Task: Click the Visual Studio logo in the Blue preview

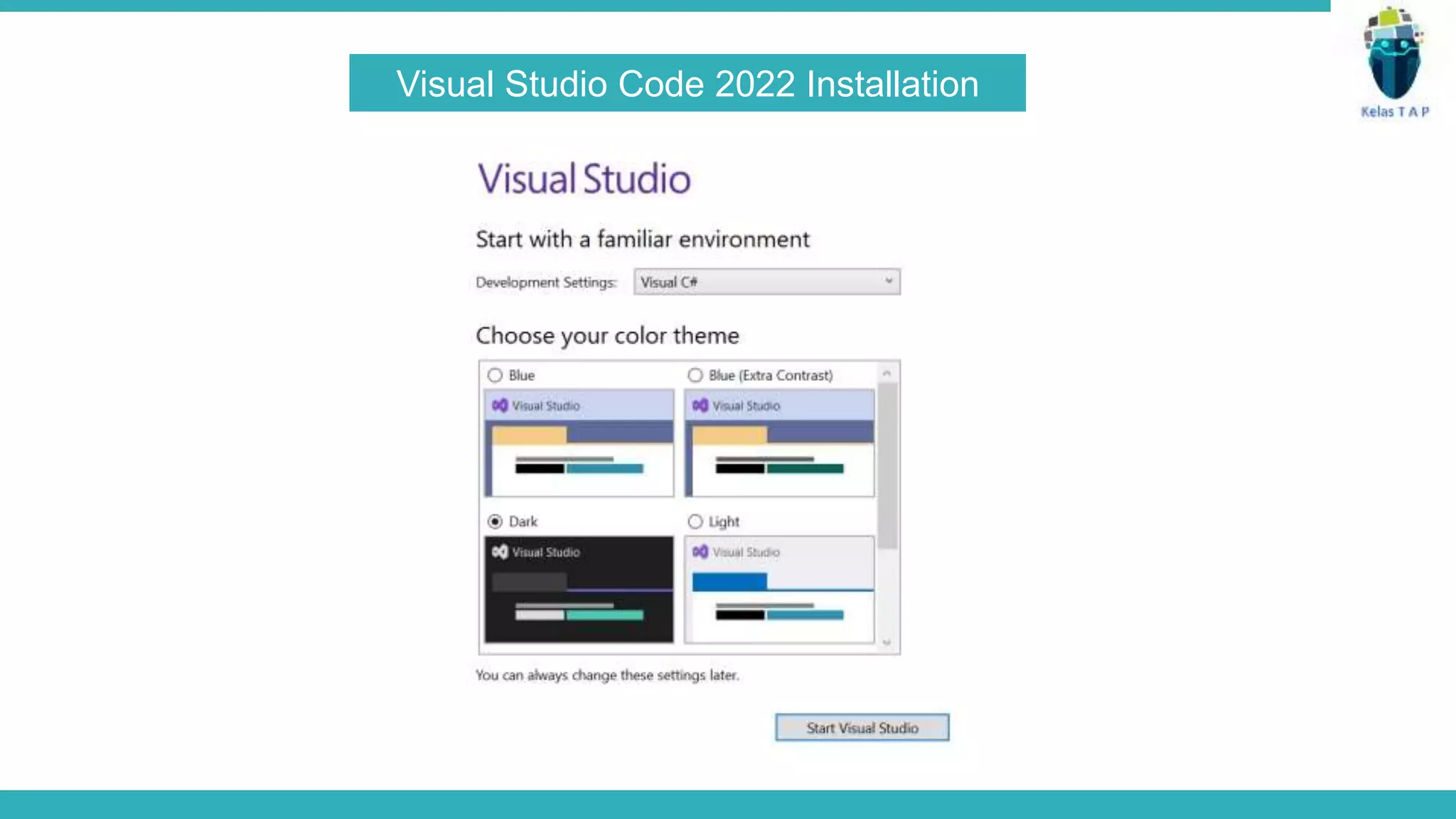Action: coord(500,405)
